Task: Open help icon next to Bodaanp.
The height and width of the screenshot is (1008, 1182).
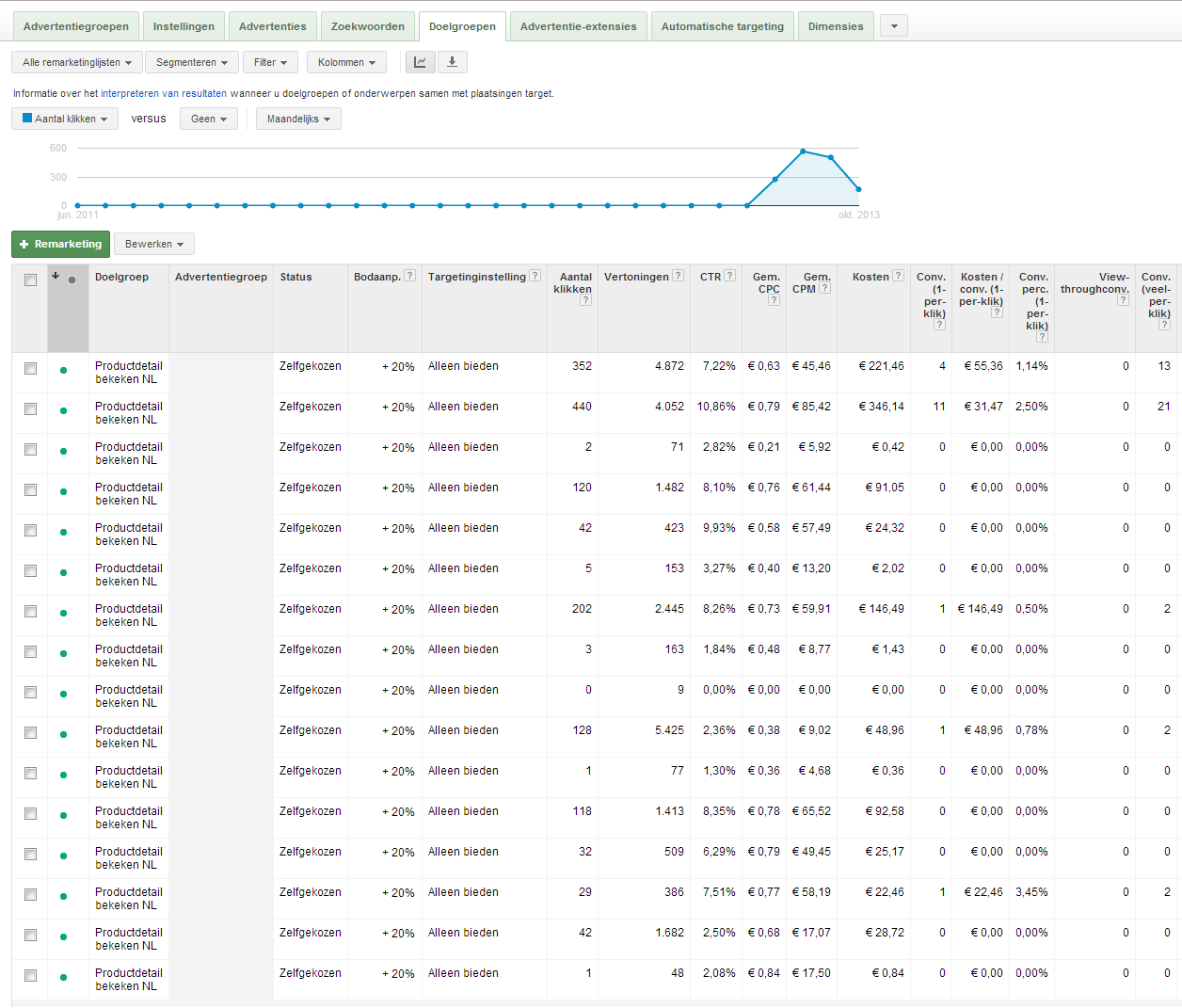Action: point(409,276)
